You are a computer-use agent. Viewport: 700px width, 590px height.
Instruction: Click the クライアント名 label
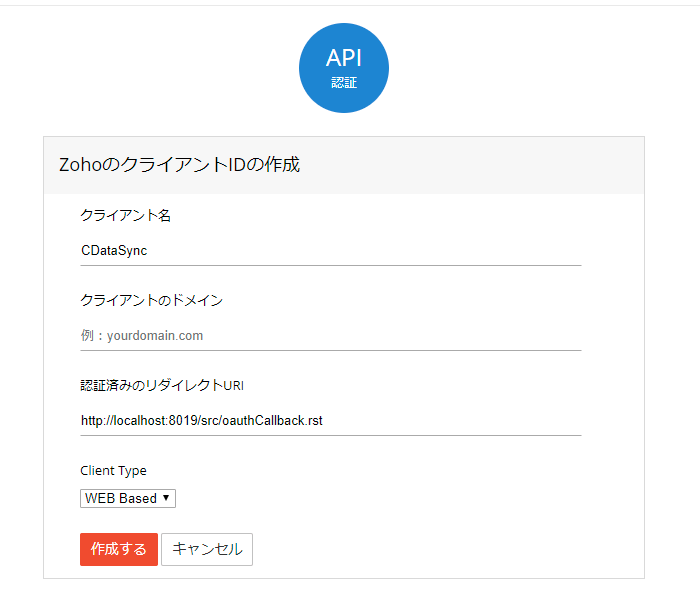[125, 215]
